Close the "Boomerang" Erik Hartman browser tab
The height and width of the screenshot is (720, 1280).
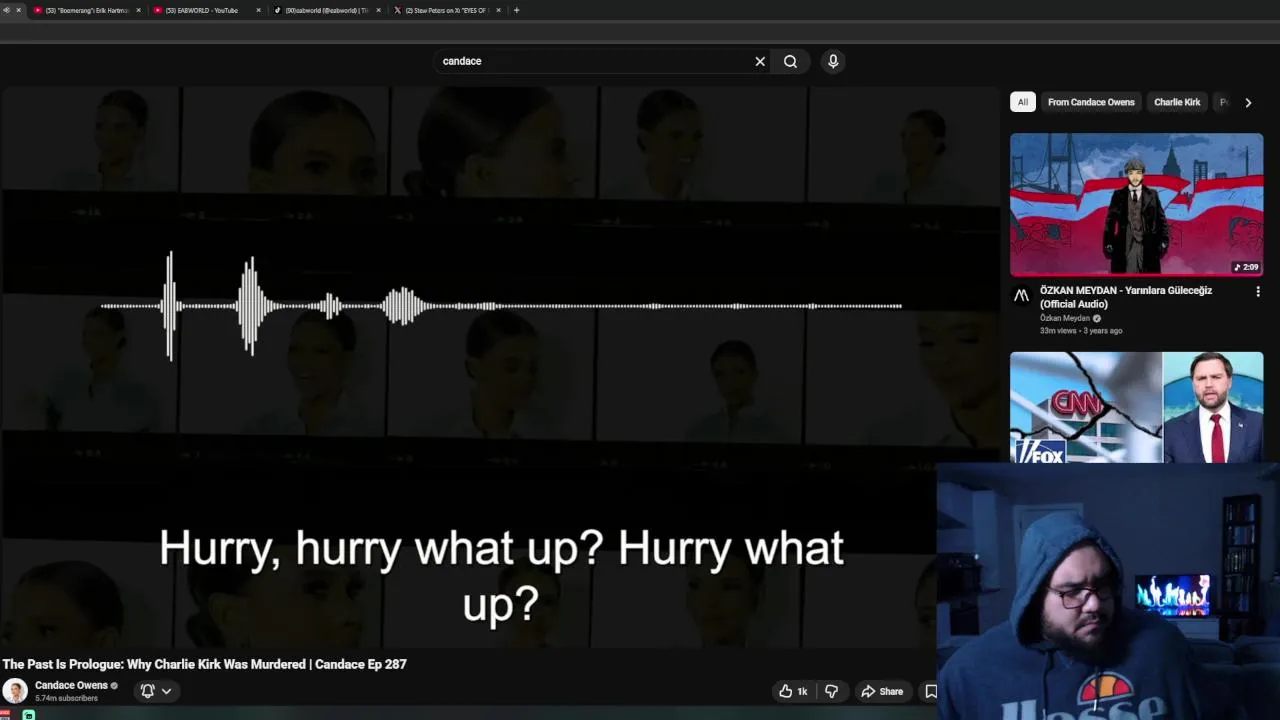coord(138,10)
